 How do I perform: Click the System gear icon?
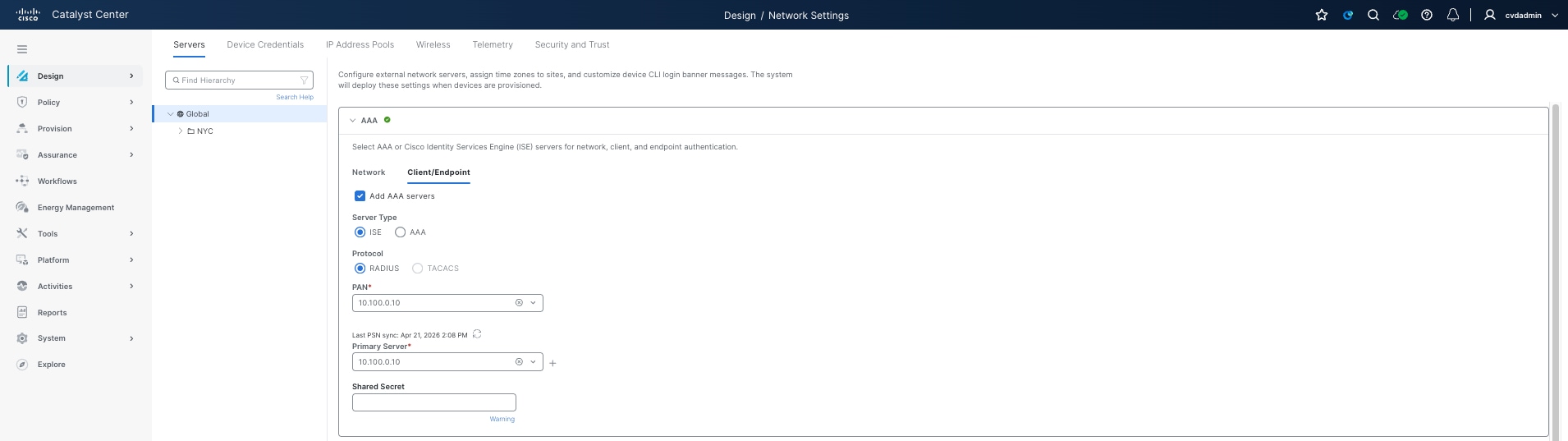click(22, 338)
